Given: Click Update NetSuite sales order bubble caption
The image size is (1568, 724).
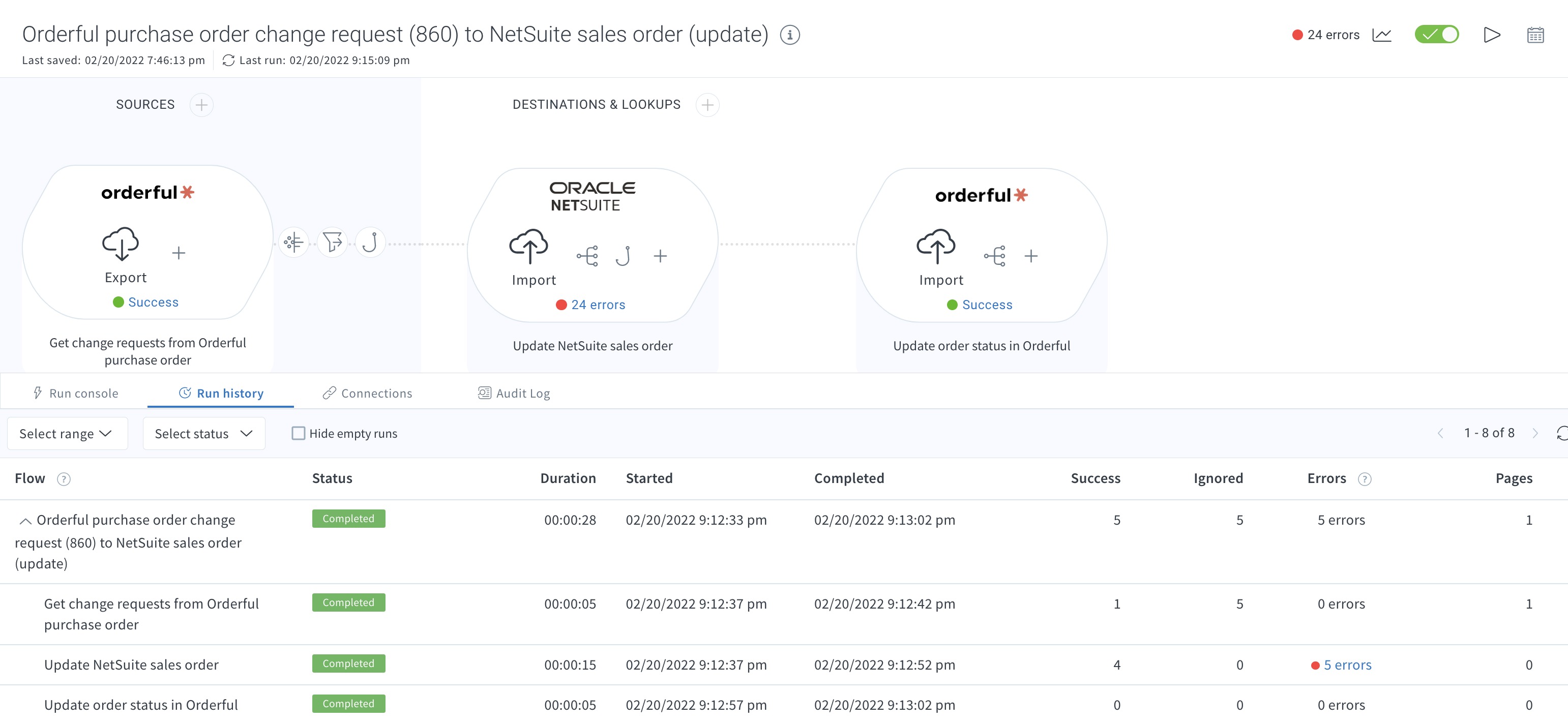Looking at the screenshot, I should pyautogui.click(x=593, y=346).
